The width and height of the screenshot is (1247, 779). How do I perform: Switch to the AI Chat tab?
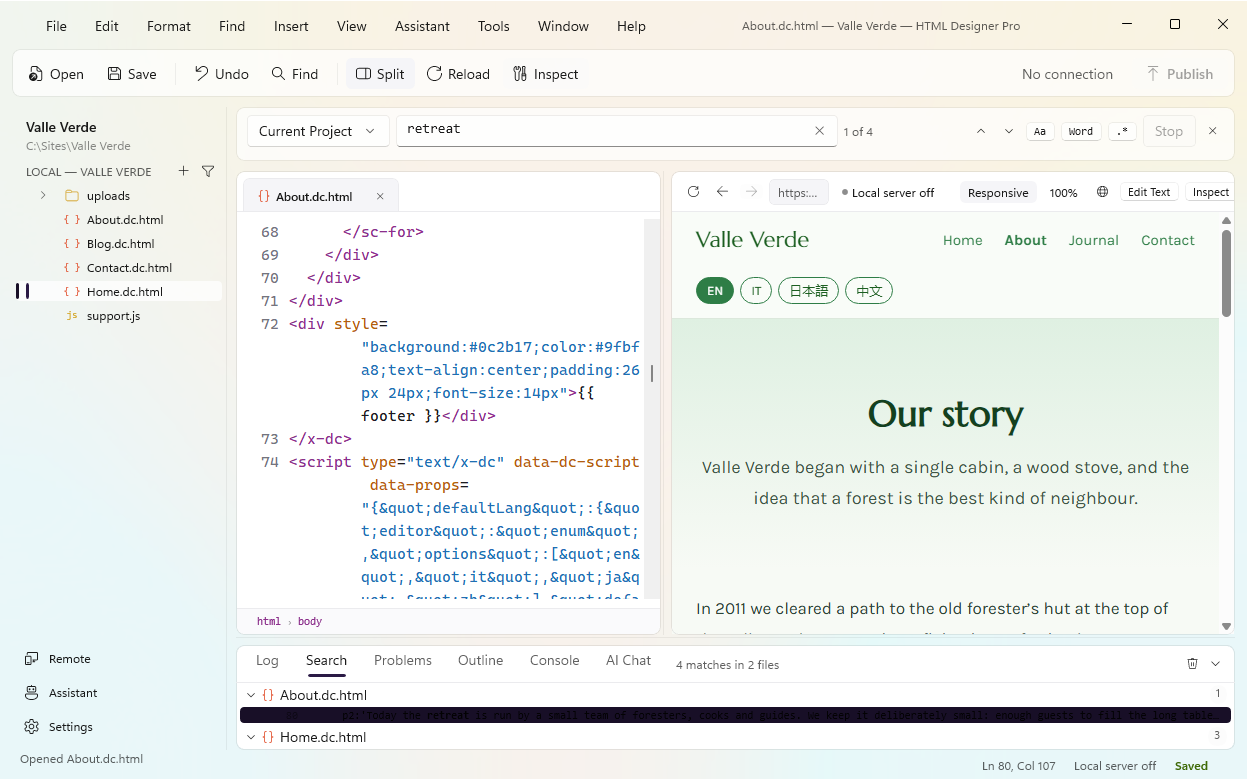point(628,660)
